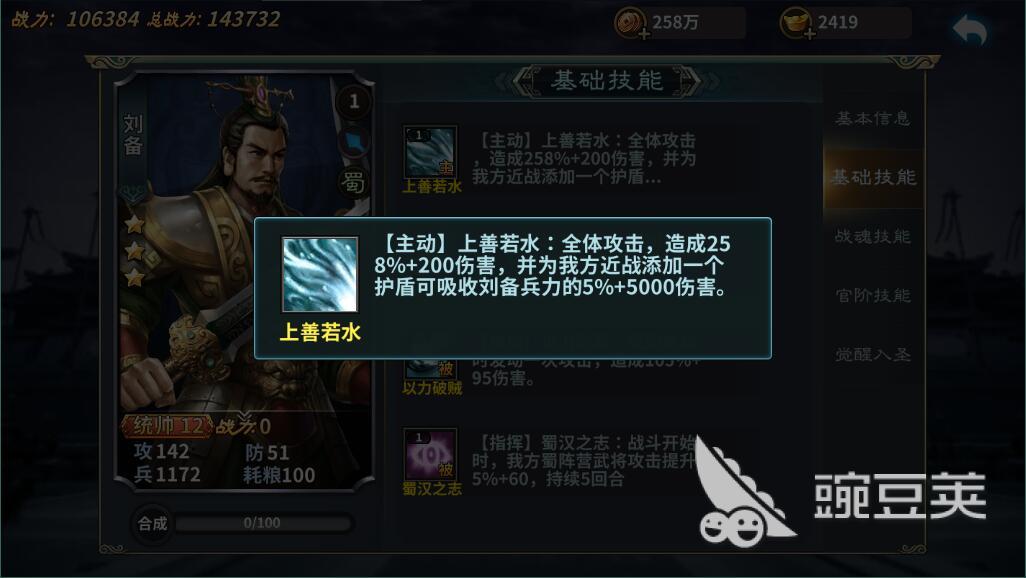
Task: Tap the large 上善若水 icon in the popup
Action: [x=320, y=274]
